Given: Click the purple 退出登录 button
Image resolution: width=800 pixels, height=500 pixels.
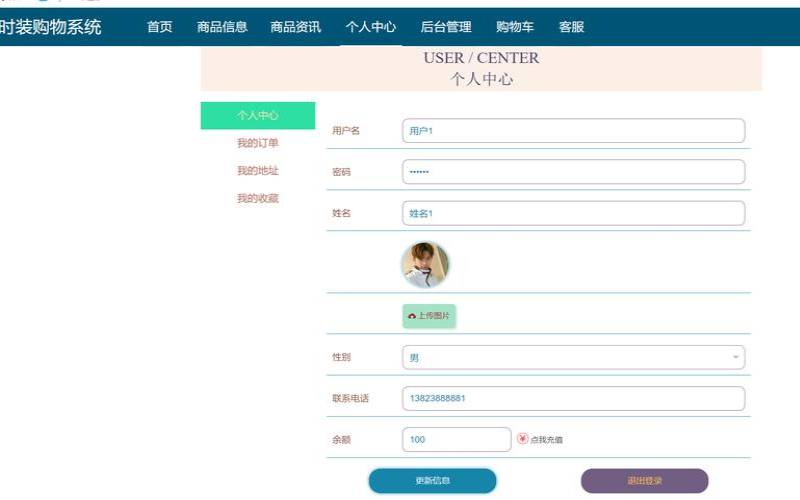Looking at the screenshot, I should click(x=644, y=481).
